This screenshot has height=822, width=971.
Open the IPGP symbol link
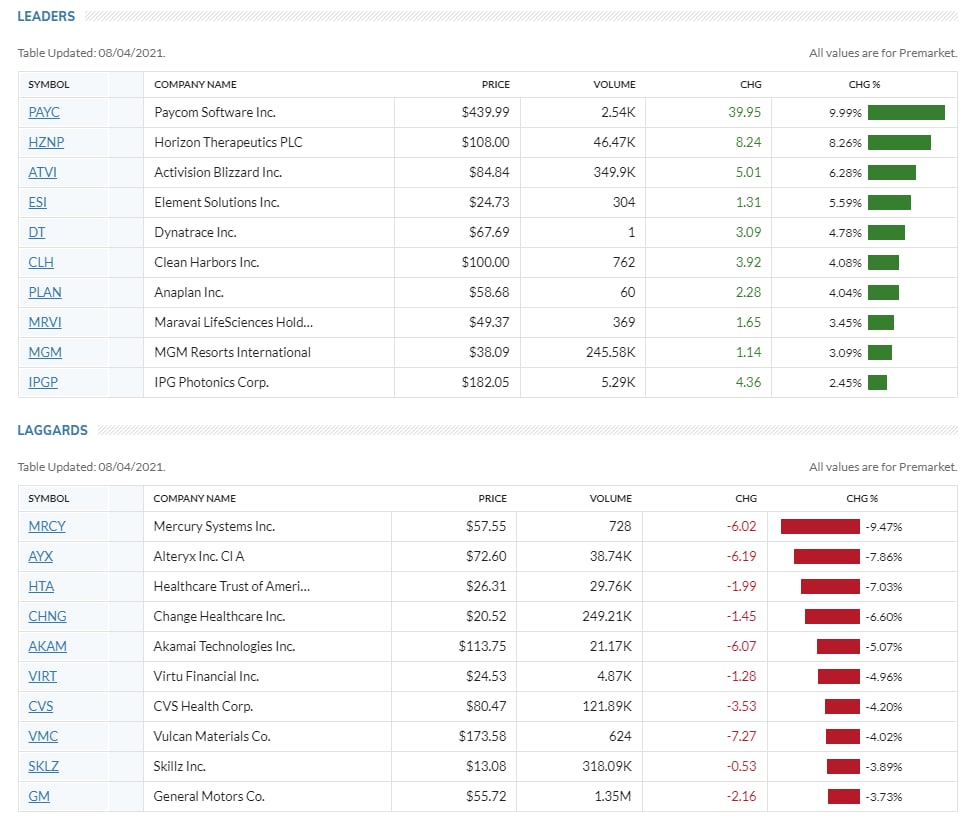coord(43,382)
